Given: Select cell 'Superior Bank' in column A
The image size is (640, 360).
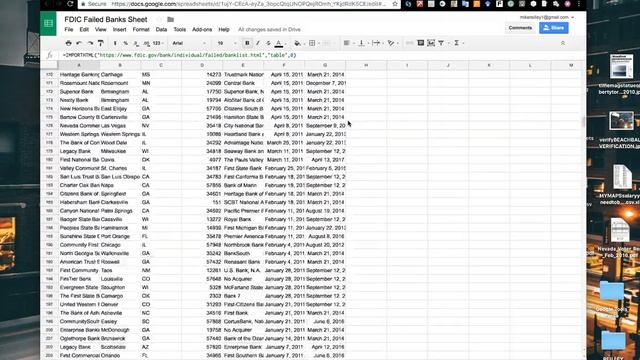Looking at the screenshot, I should (79, 91).
